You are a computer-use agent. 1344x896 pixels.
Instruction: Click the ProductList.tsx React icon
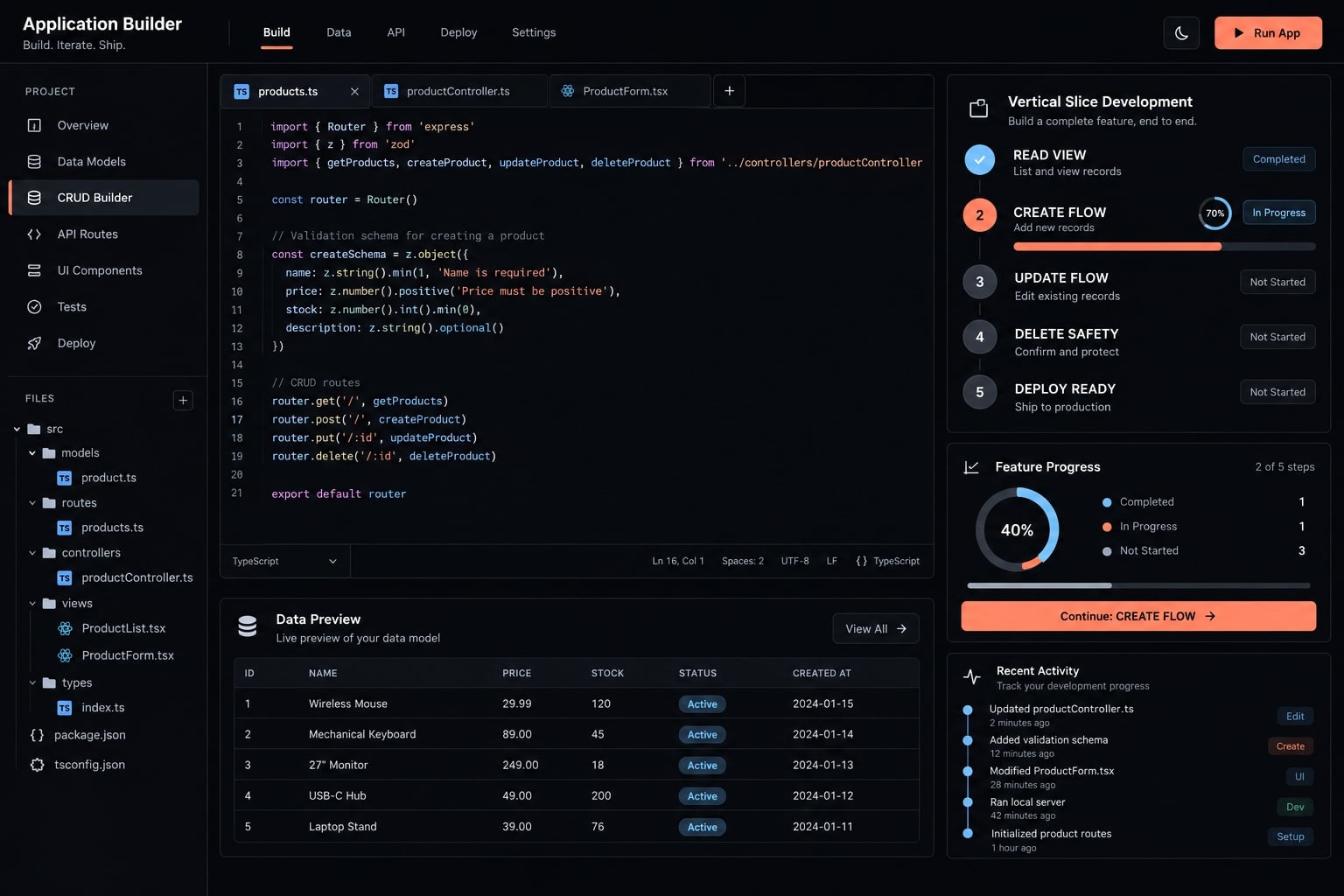tap(65, 628)
